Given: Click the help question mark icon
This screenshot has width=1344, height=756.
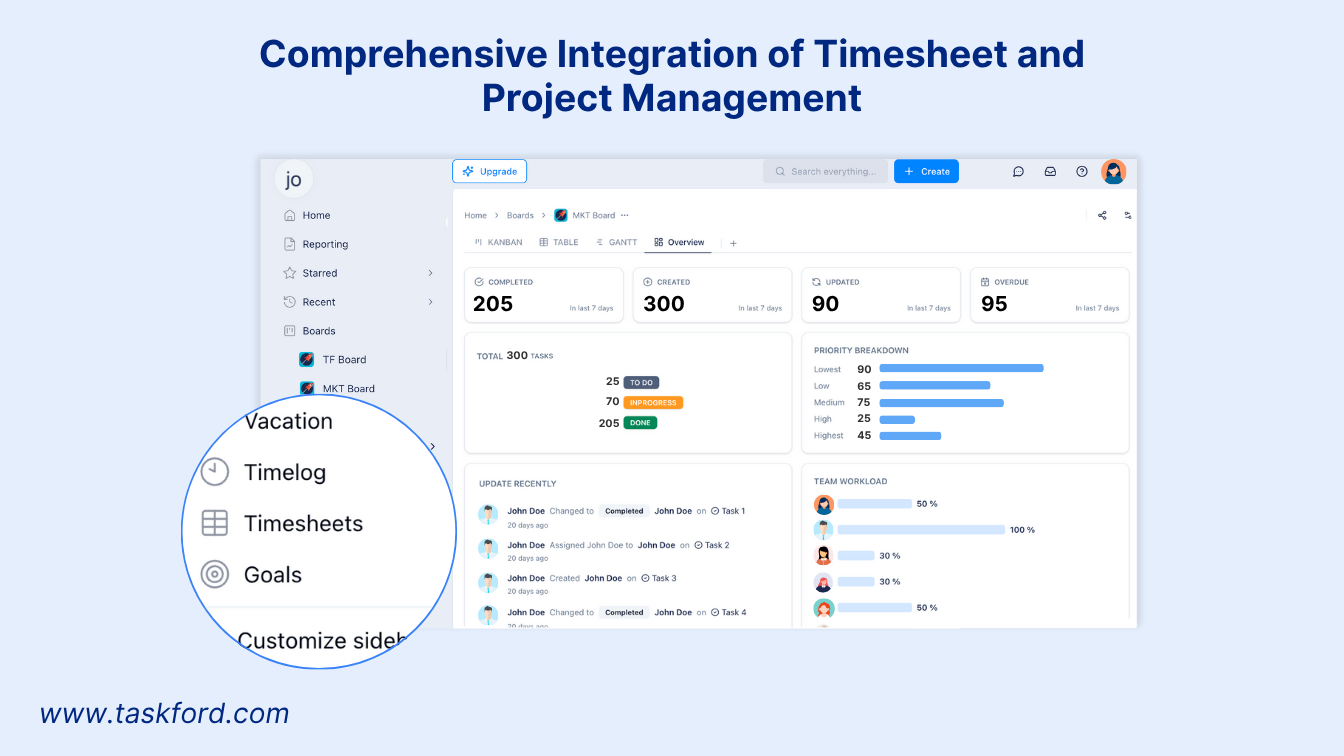Looking at the screenshot, I should [1081, 172].
